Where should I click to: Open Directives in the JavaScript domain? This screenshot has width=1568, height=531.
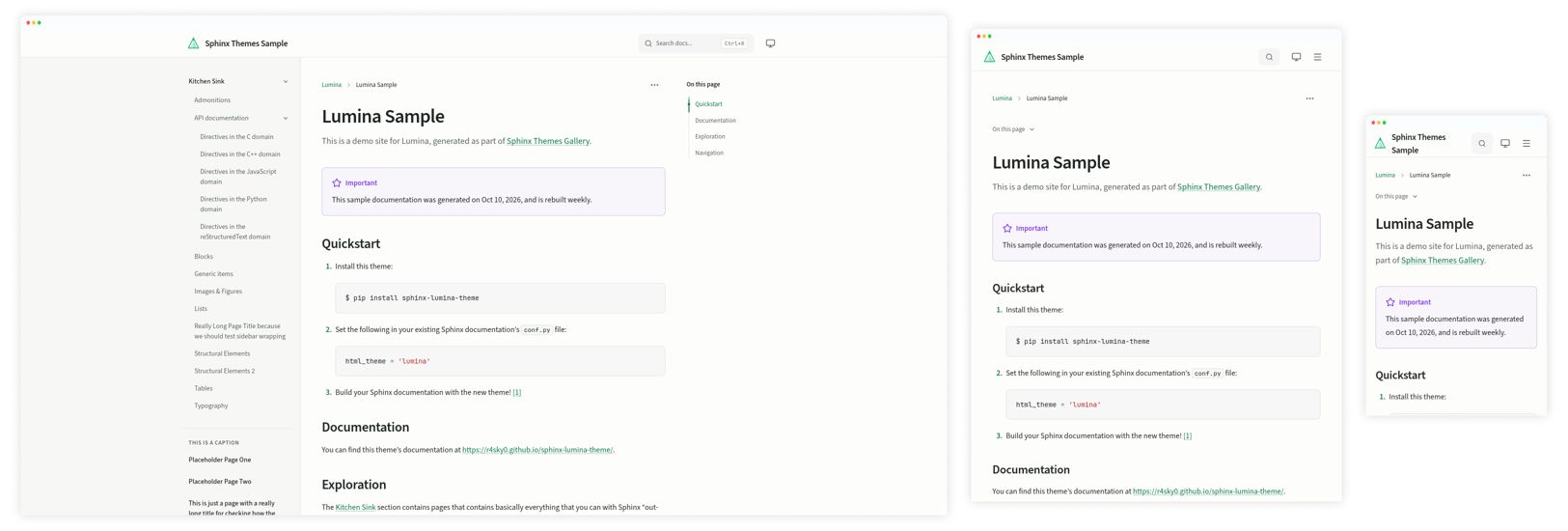tap(238, 177)
